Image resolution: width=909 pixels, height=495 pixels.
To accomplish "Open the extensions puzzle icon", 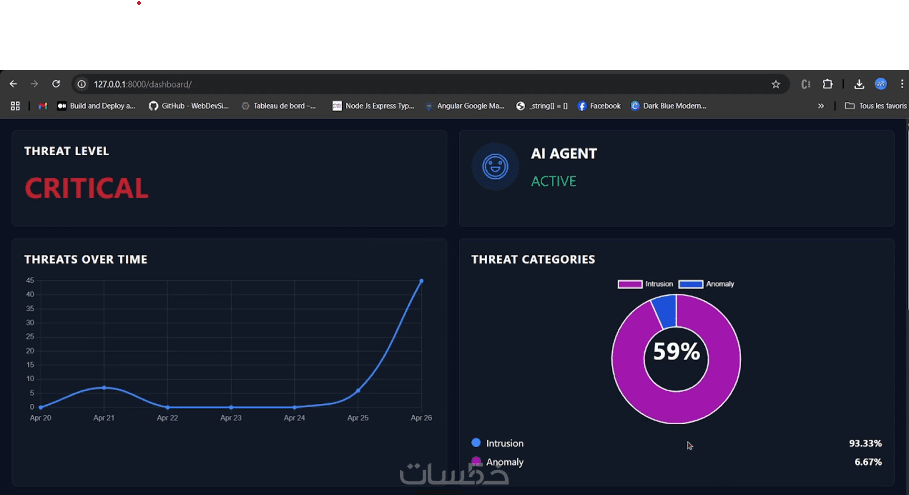I will 828,84.
